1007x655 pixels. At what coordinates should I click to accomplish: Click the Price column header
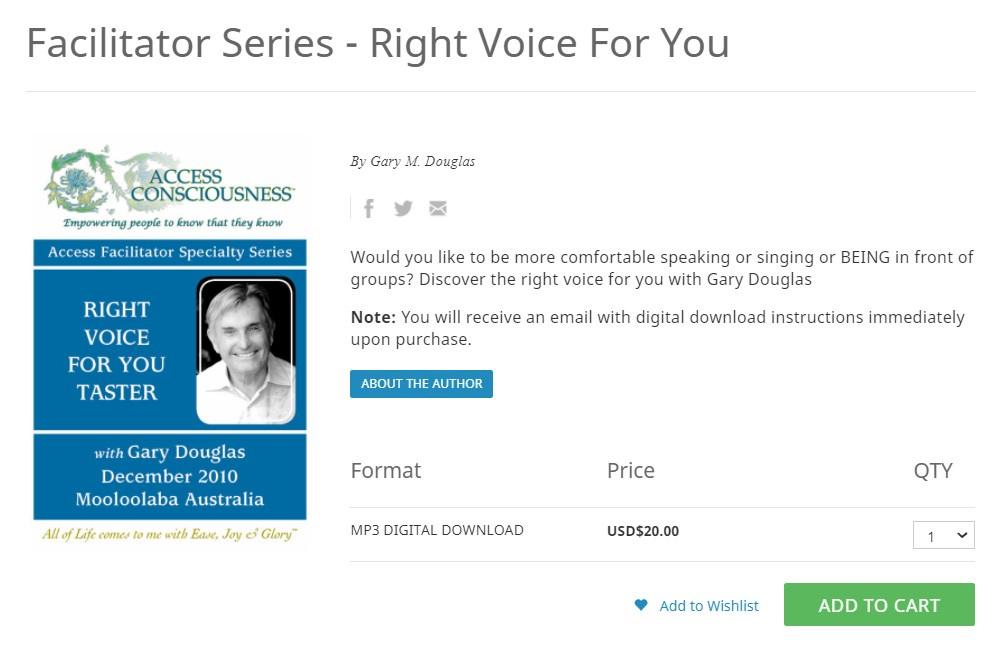coord(631,470)
